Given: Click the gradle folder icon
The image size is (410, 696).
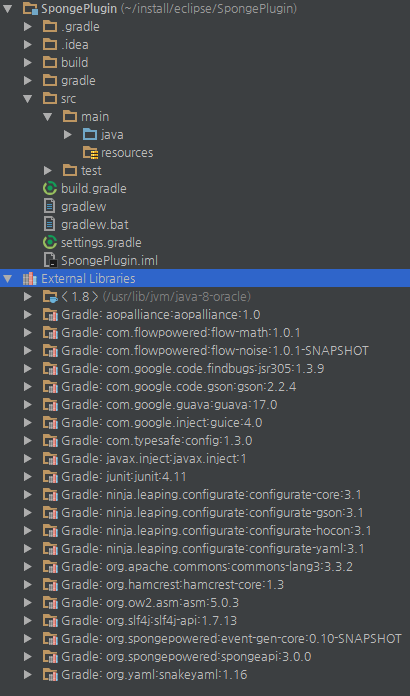Looking at the screenshot, I should [x=50, y=81].
